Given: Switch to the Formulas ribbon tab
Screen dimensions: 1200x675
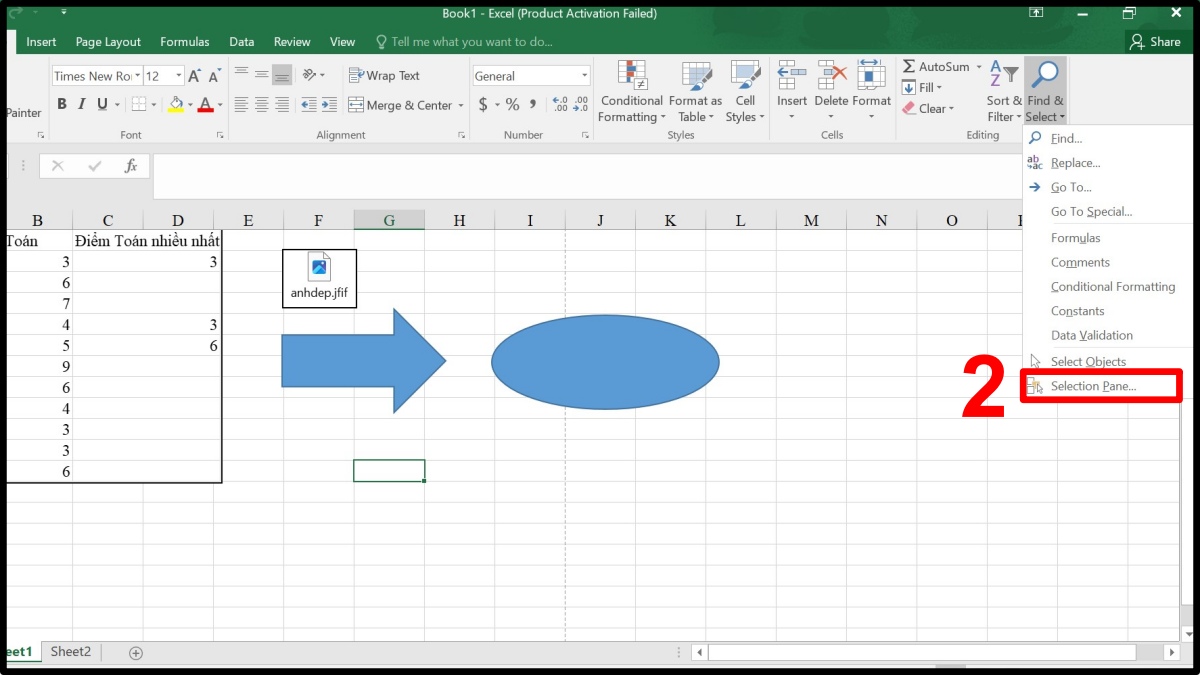Looking at the screenshot, I should 185,42.
